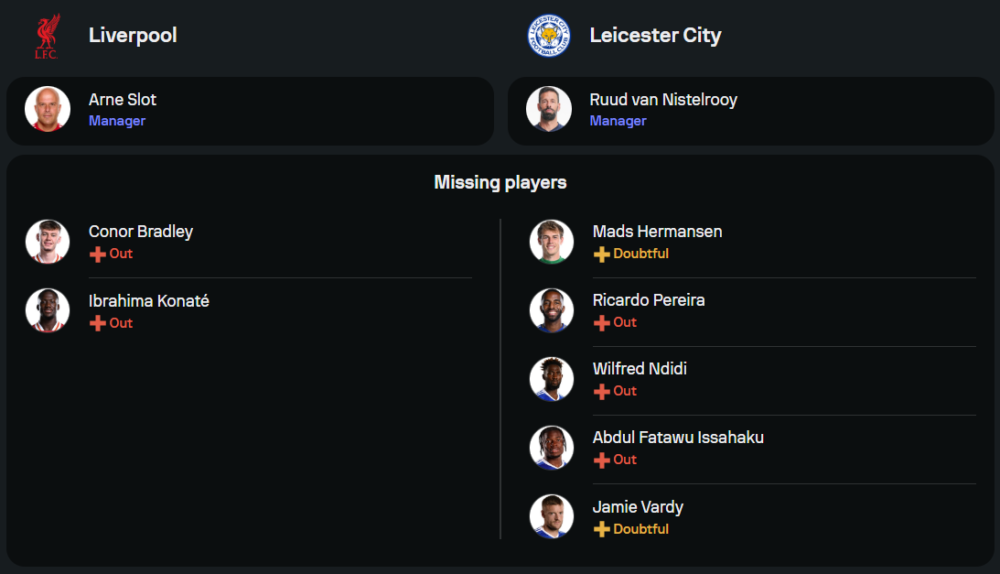
Task: Click the yellow doubtful cross under Jamie Vardy
Action: 601,529
